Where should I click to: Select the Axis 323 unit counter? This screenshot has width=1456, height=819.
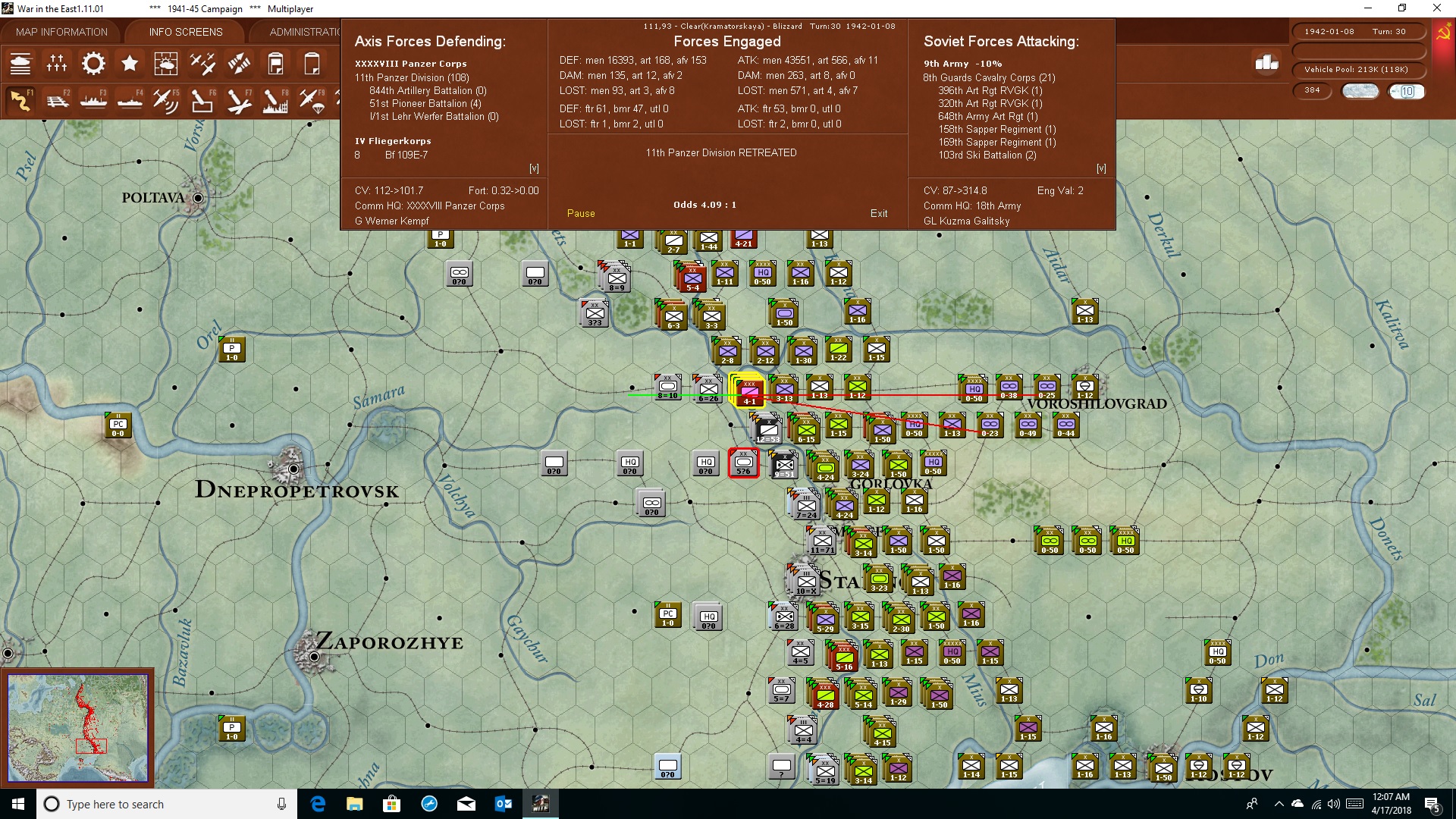click(595, 313)
